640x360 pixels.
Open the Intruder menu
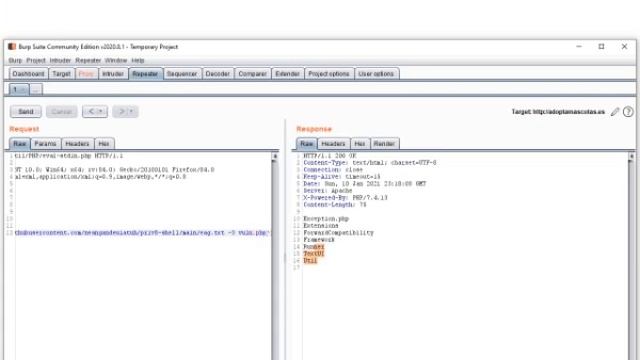[60, 60]
